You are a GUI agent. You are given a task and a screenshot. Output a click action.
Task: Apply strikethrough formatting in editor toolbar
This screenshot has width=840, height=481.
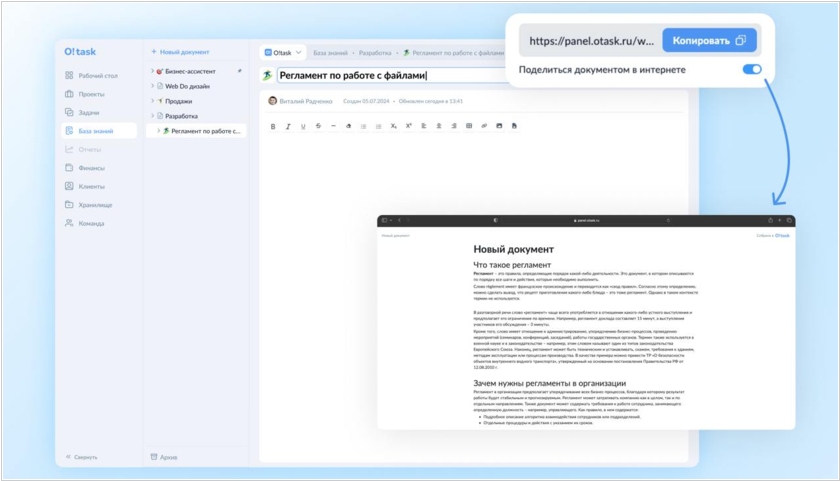pyautogui.click(x=318, y=126)
